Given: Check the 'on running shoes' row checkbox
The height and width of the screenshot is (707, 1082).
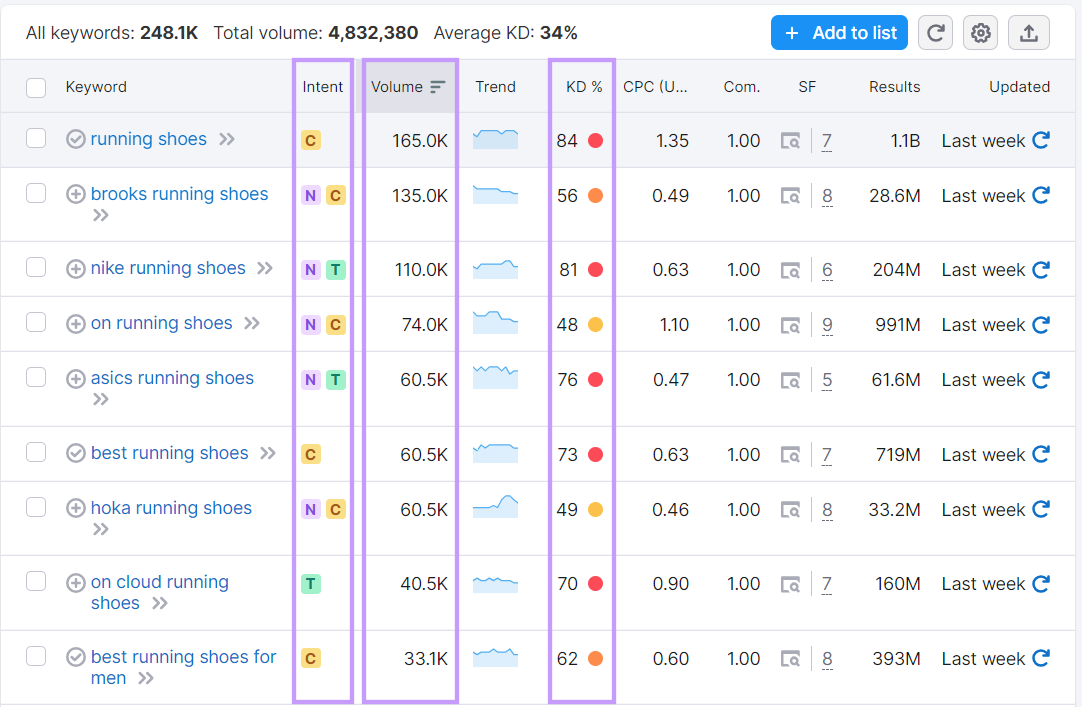Looking at the screenshot, I should (36, 322).
